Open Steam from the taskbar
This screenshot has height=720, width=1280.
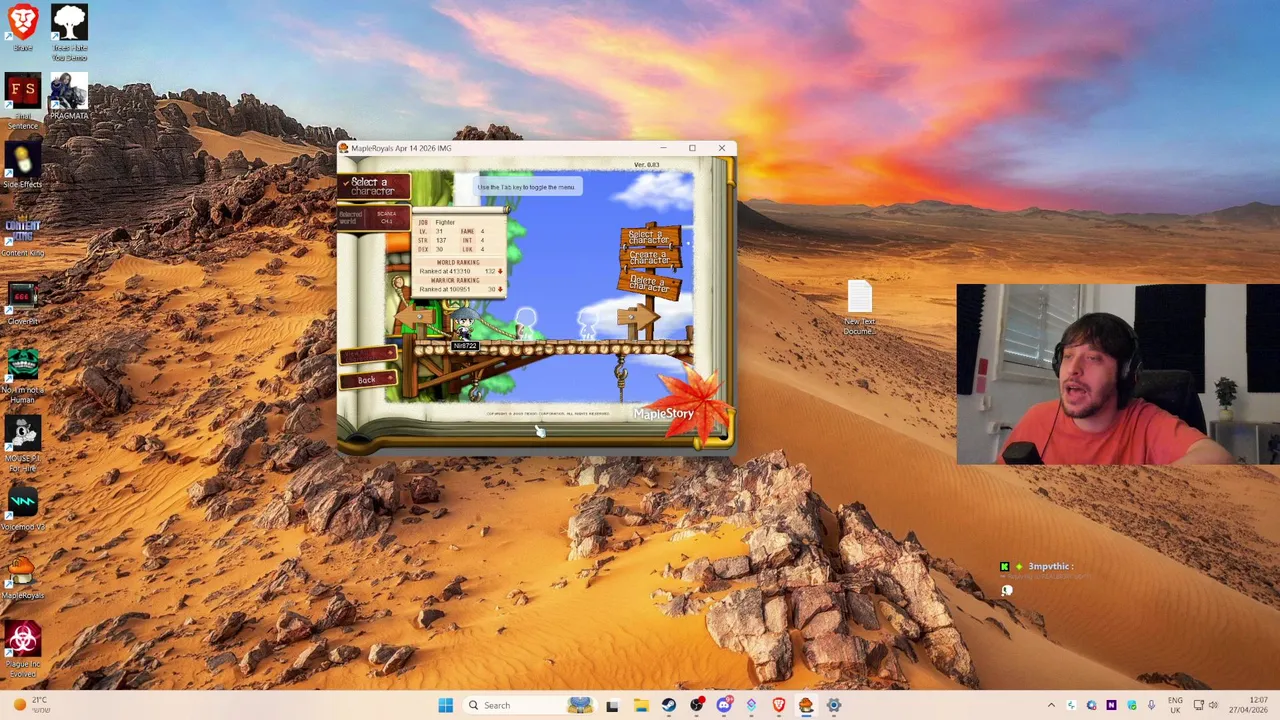pyautogui.click(x=668, y=705)
